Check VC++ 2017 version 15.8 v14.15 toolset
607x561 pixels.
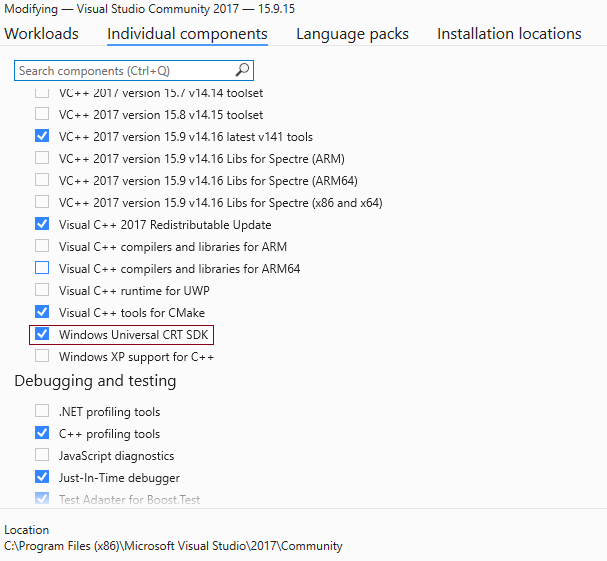tap(42, 114)
